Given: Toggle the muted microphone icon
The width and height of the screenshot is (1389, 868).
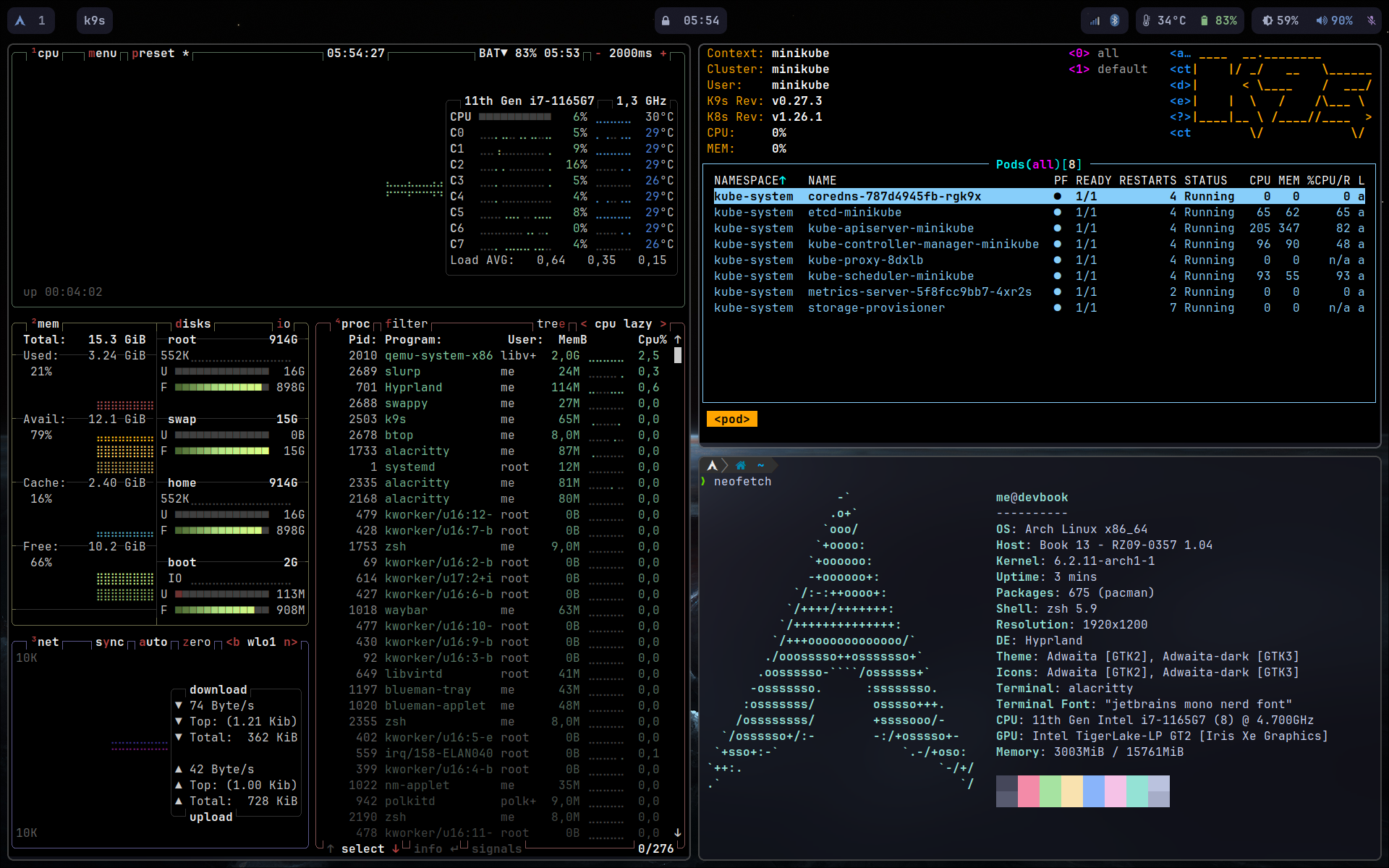Looking at the screenshot, I should coord(1371,21).
